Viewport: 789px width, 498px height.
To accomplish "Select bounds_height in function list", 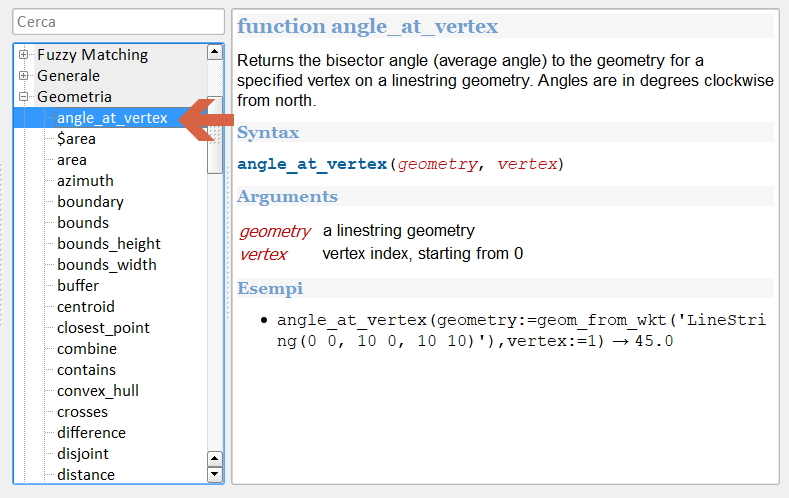I will (x=108, y=244).
